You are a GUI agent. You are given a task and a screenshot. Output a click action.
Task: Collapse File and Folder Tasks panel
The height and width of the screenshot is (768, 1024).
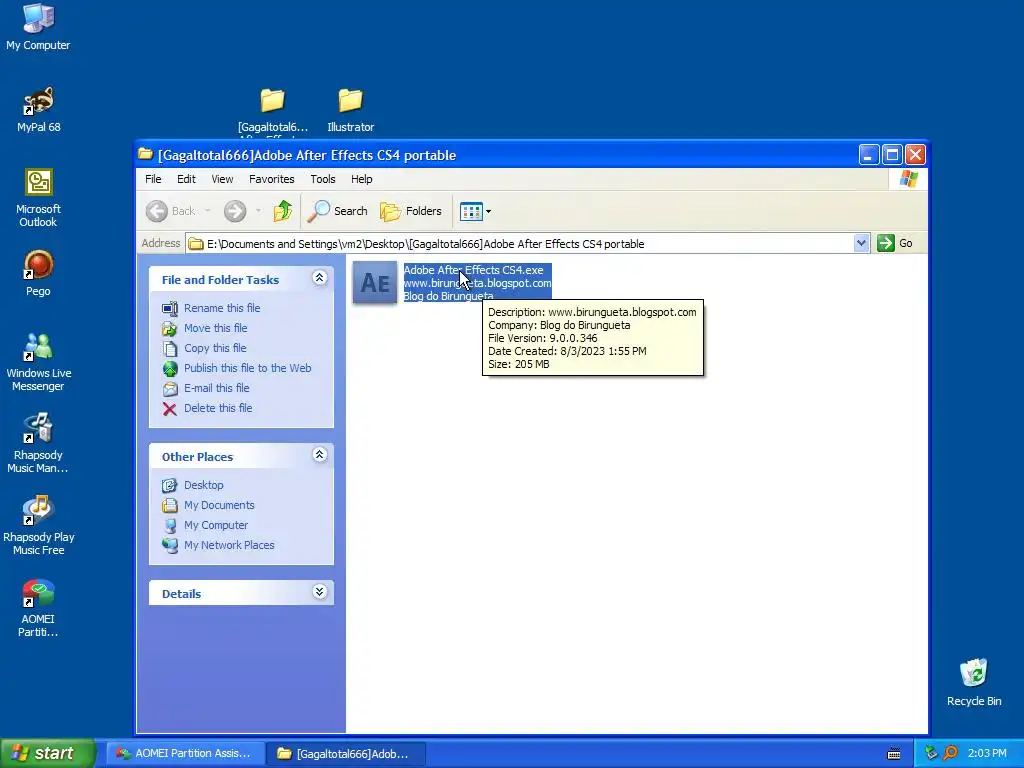[319, 278]
